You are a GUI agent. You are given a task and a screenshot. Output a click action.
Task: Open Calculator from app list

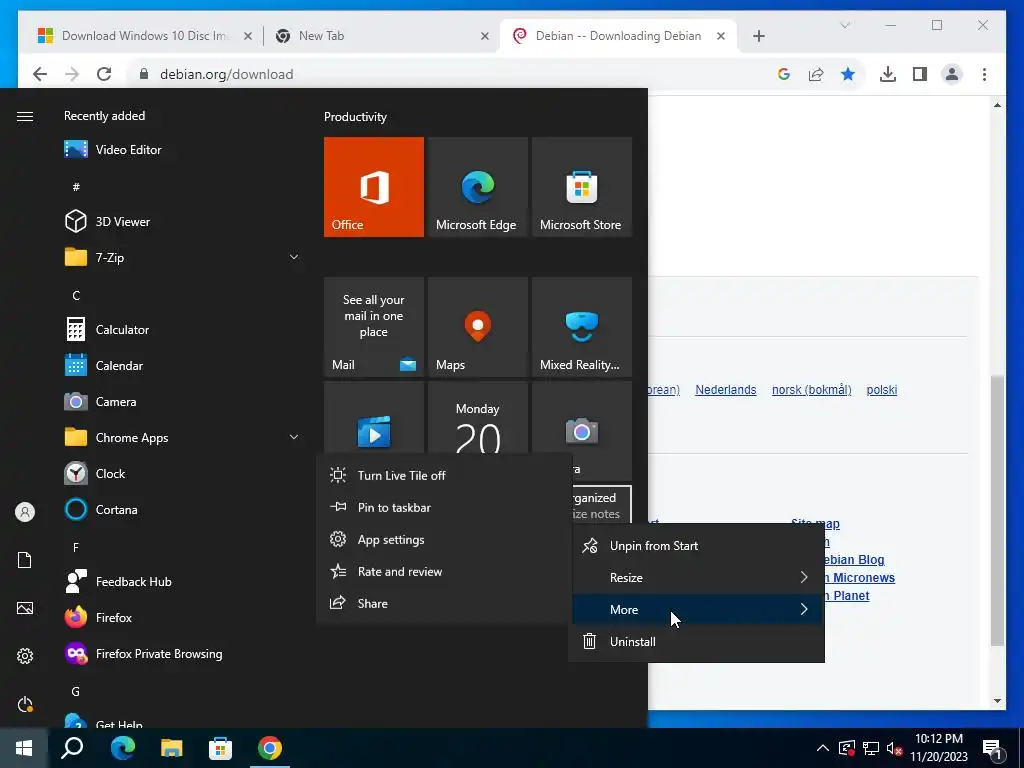181,330
